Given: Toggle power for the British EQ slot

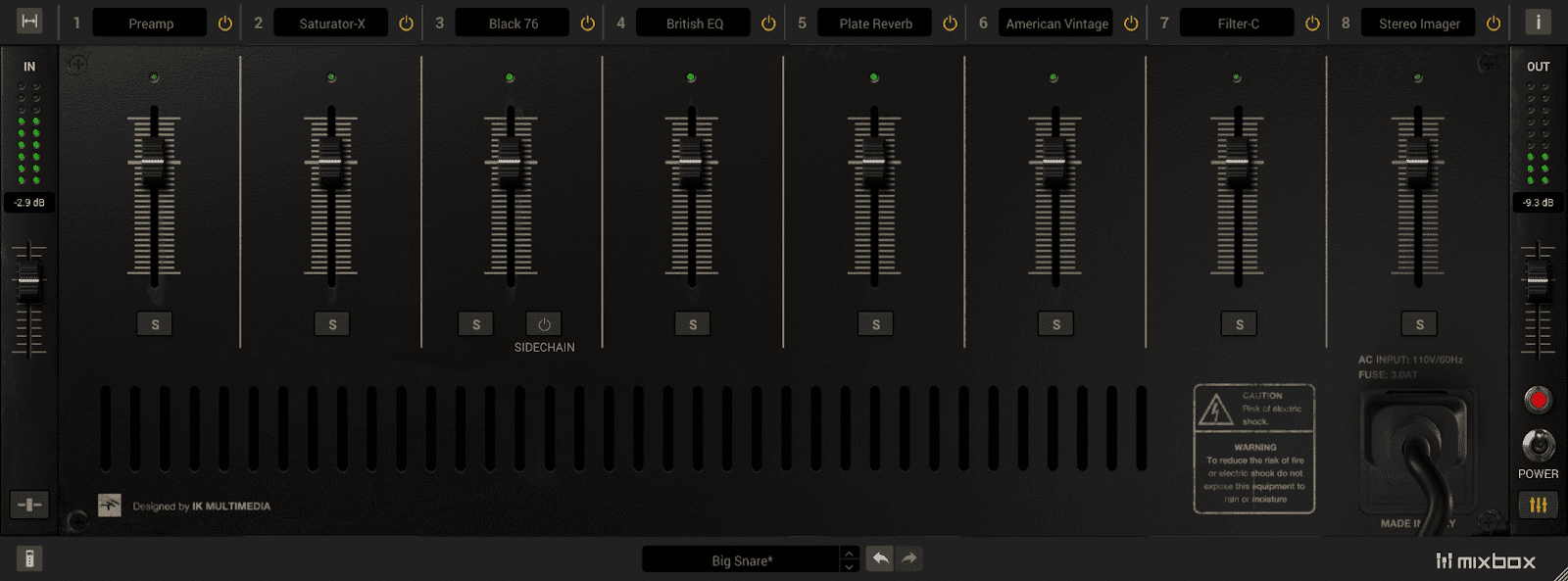Looking at the screenshot, I should [769, 24].
